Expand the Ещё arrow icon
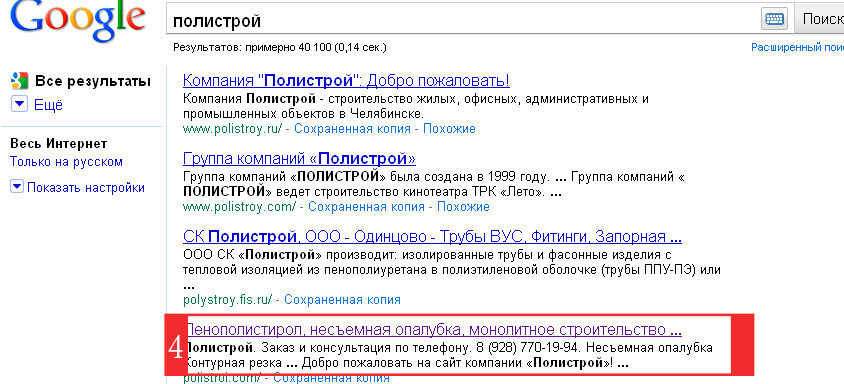Image resolution: width=844 pixels, height=384 pixels. pyautogui.click(x=19, y=104)
